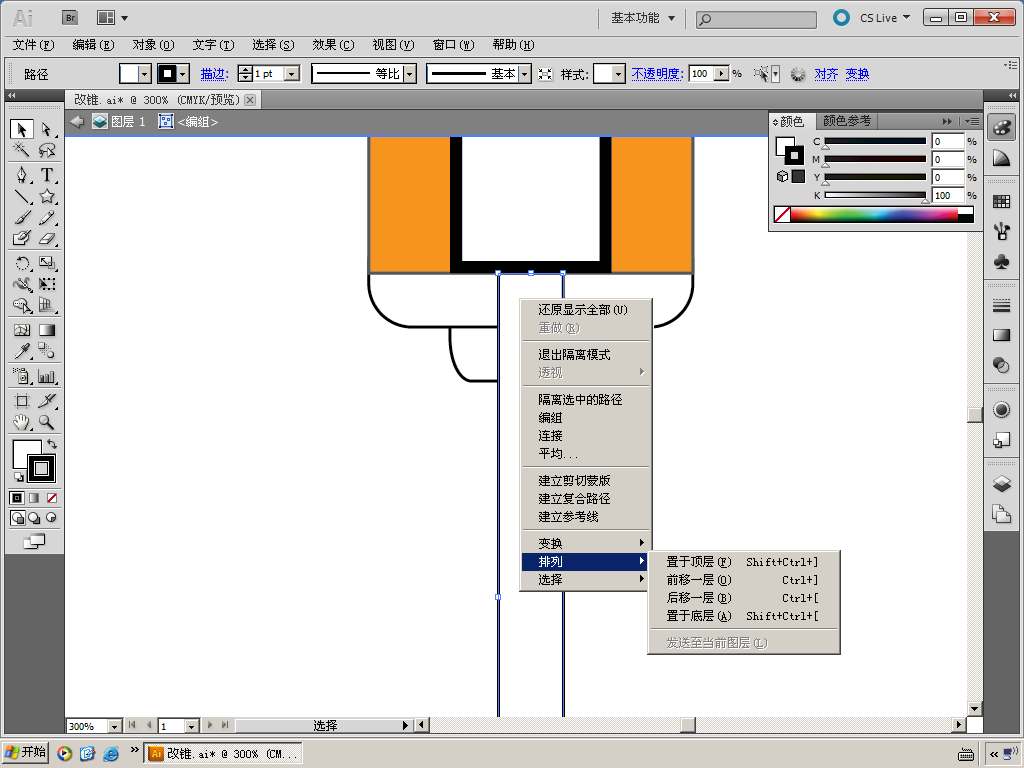The width and height of the screenshot is (1024, 768).
Task: Activate the Zoom magnifier tool
Action: pos(47,423)
